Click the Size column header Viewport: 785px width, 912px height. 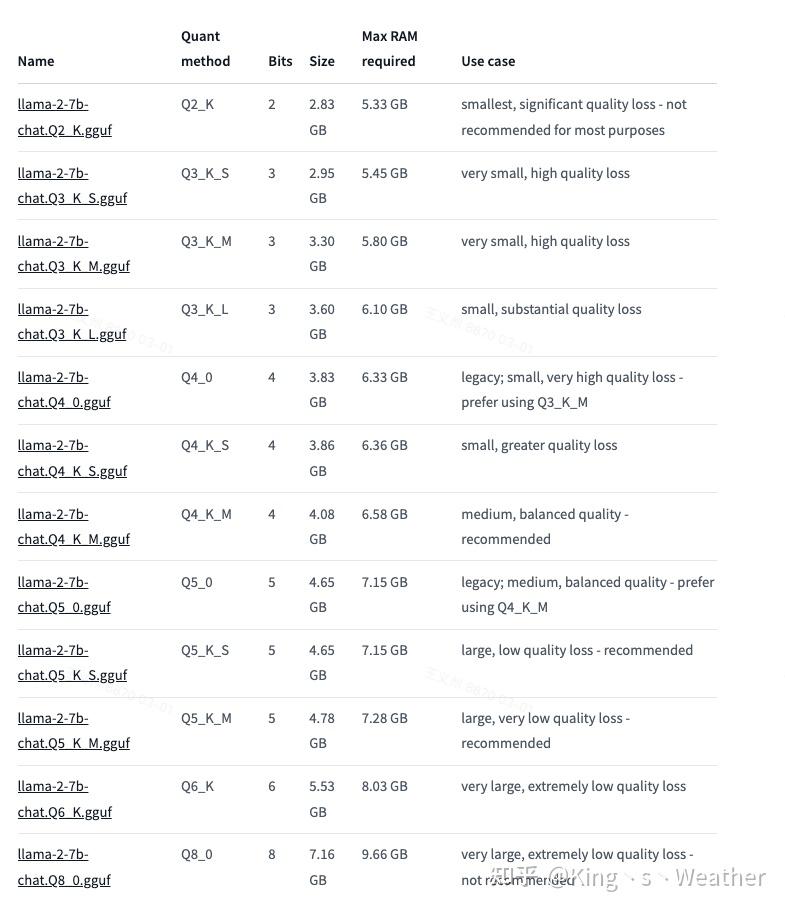click(x=322, y=61)
